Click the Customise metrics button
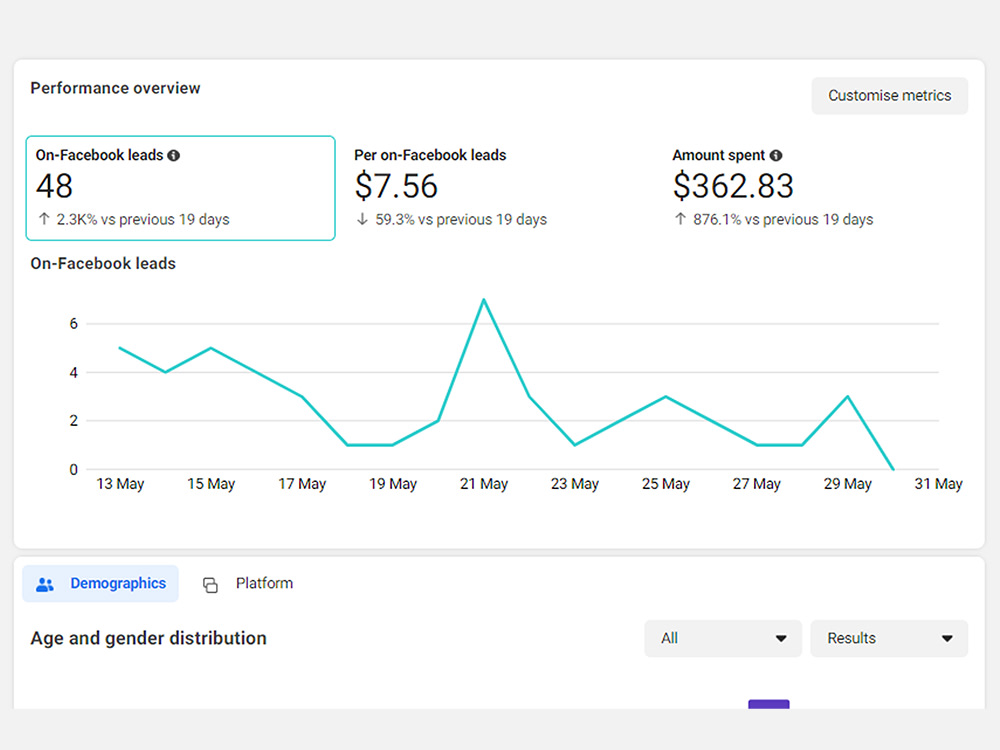1000x750 pixels. pyautogui.click(x=890, y=96)
